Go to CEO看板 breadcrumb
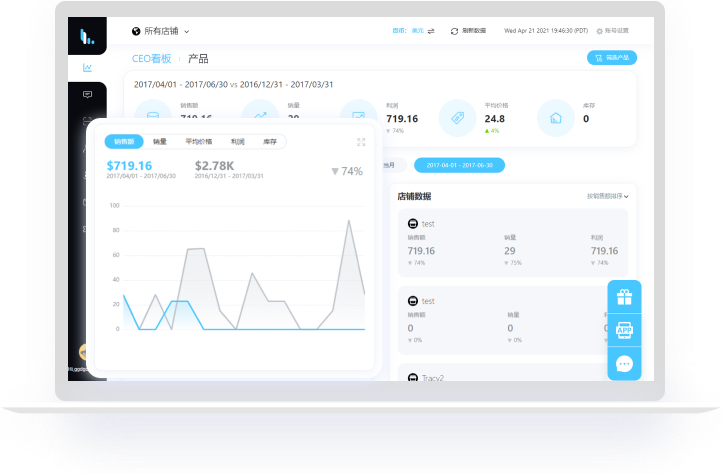 click(x=151, y=59)
